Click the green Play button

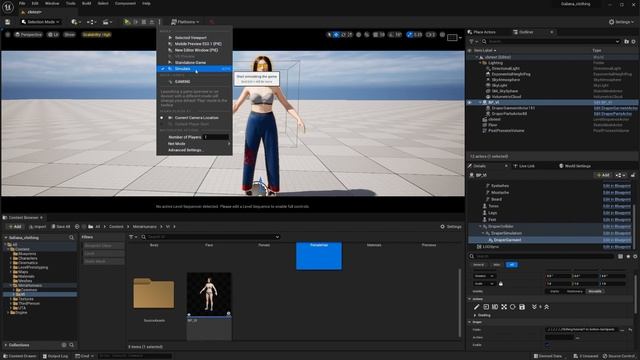[127, 22]
